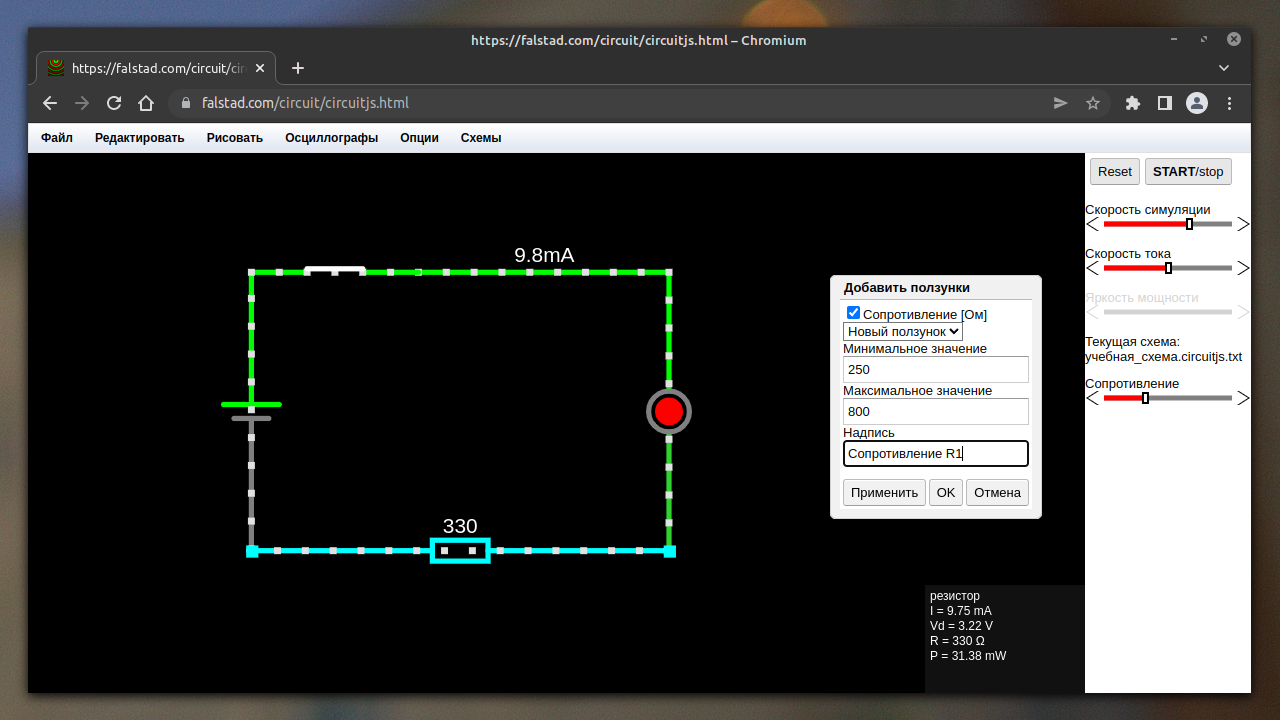1280x720 pixels.
Task: Click the switch on top wire
Action: click(334, 270)
